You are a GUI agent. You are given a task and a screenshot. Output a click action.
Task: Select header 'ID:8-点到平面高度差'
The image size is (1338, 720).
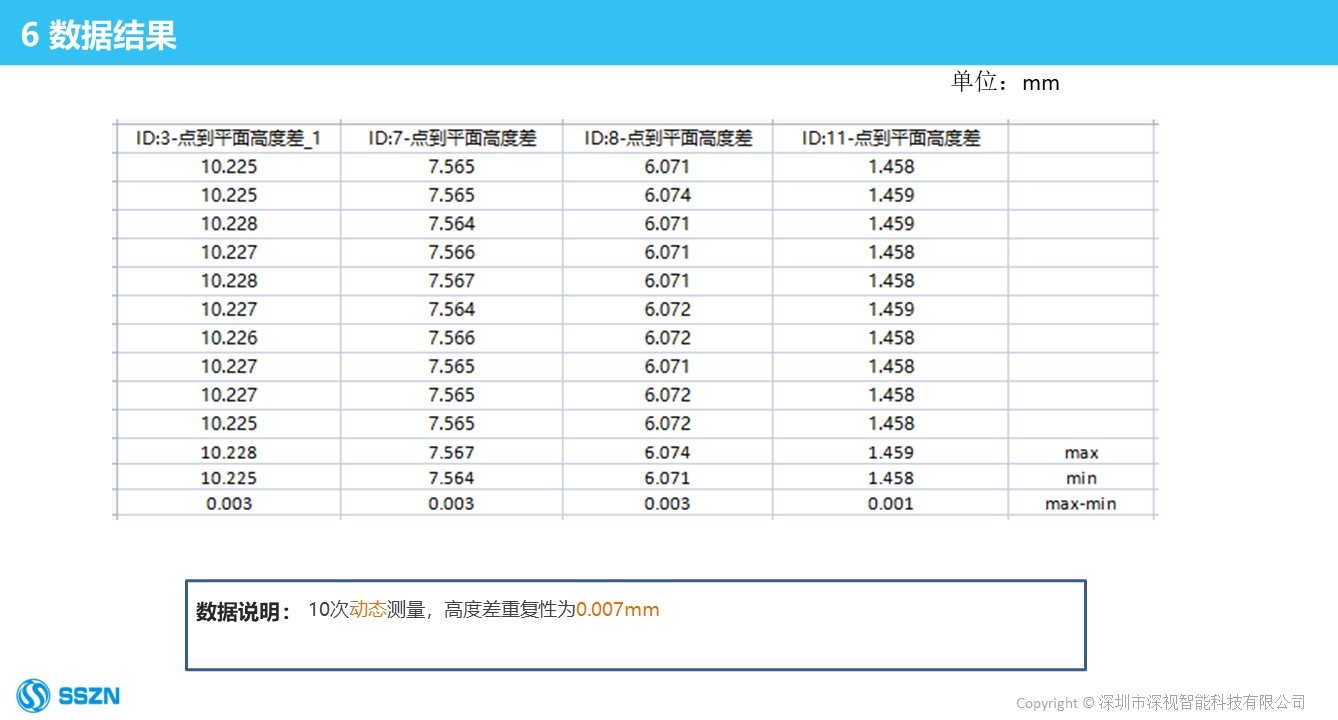668,138
